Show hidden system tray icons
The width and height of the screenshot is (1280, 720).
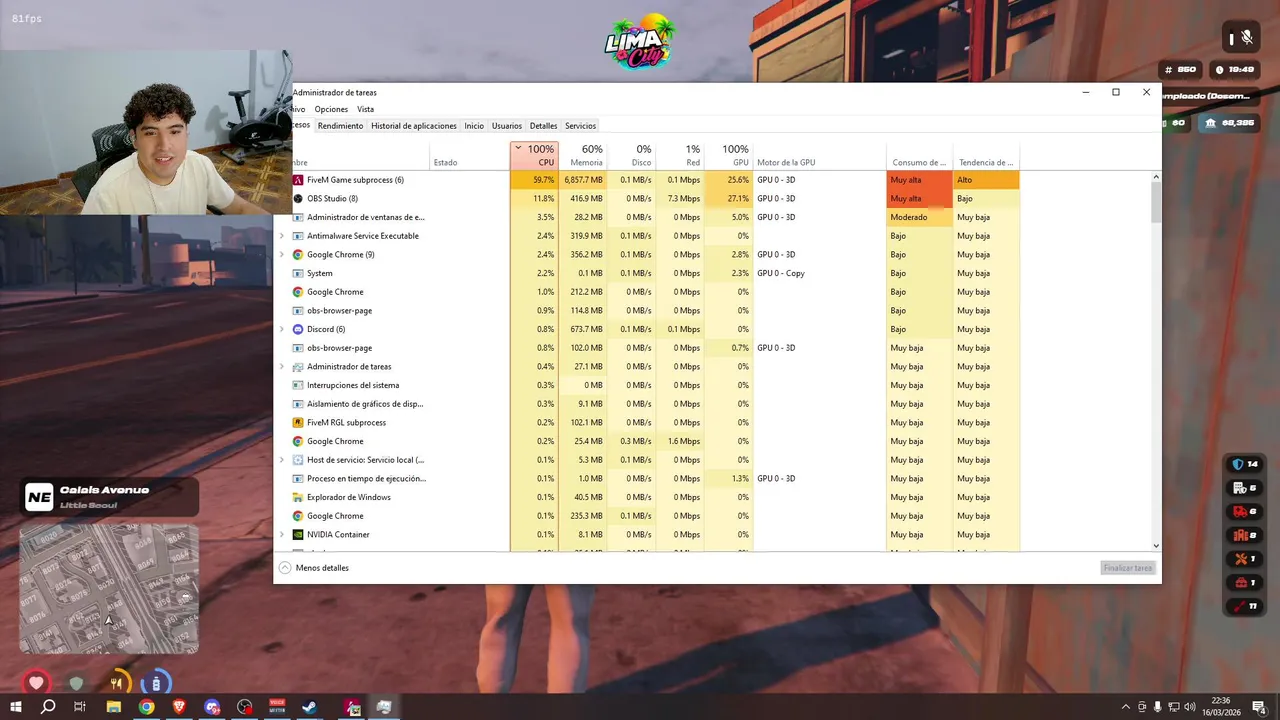1125,707
